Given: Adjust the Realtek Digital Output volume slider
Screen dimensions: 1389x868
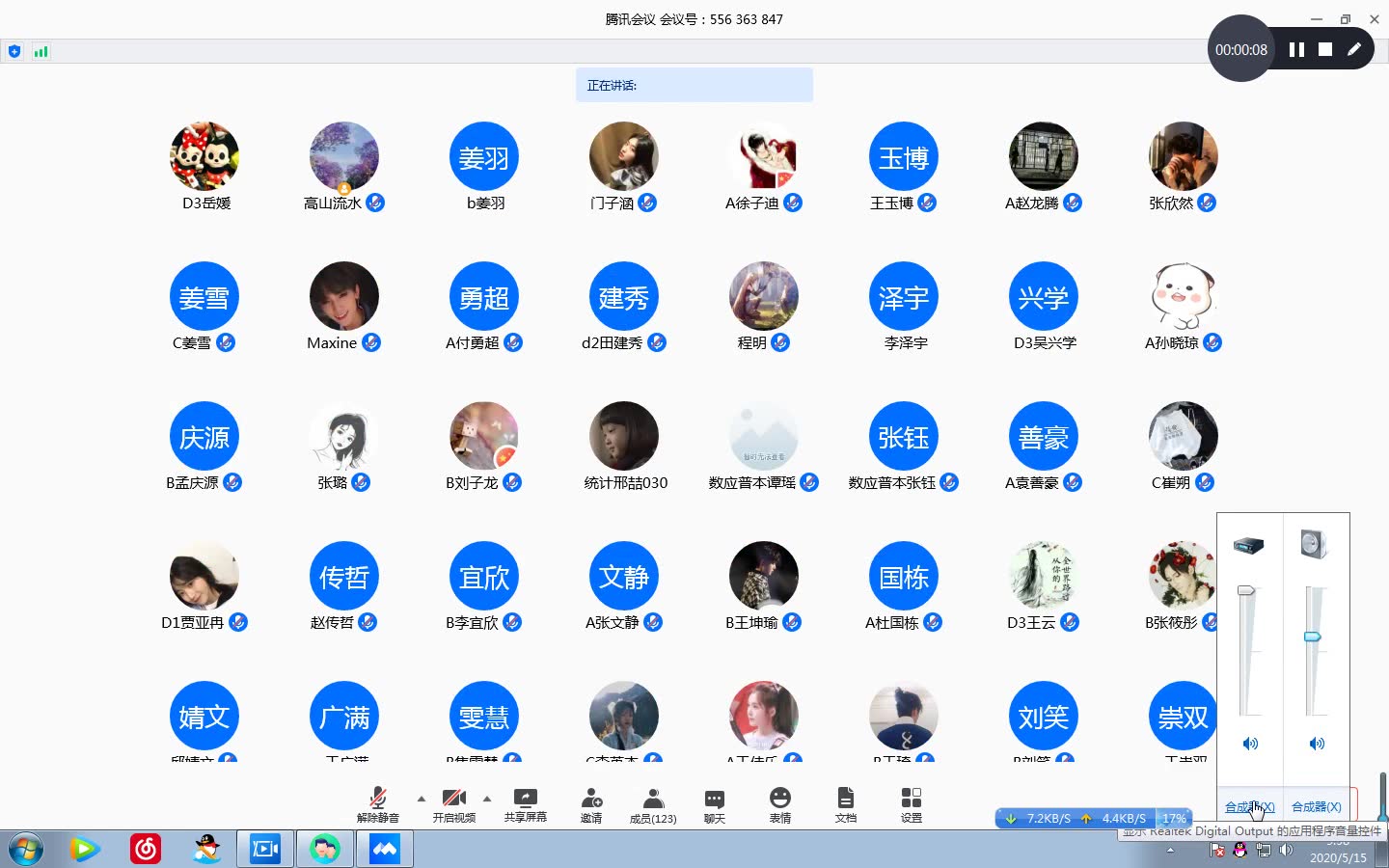Looking at the screenshot, I should [x=1246, y=590].
